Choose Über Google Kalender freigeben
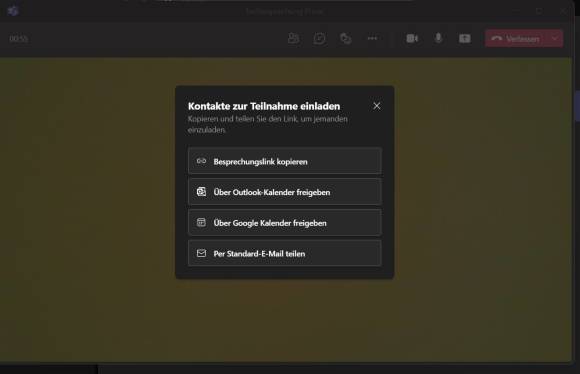Screen dimensions: 580x374 [x=284, y=222]
